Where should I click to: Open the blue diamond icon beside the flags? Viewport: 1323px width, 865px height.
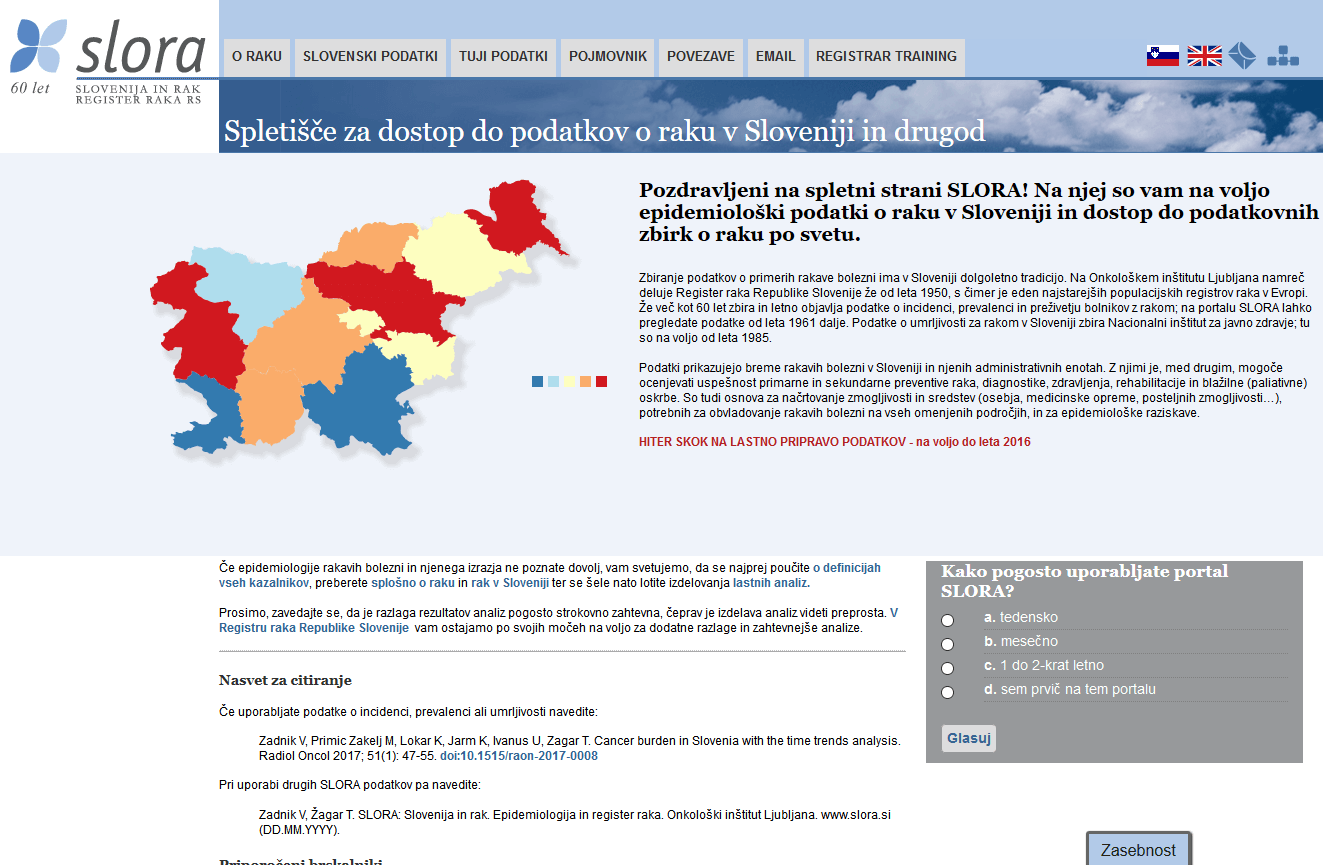1242,56
